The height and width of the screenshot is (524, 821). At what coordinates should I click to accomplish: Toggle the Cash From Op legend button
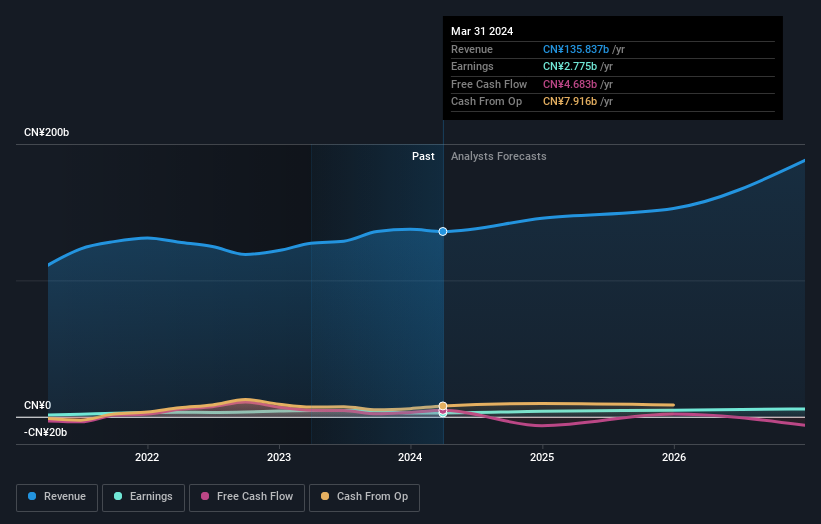364,497
